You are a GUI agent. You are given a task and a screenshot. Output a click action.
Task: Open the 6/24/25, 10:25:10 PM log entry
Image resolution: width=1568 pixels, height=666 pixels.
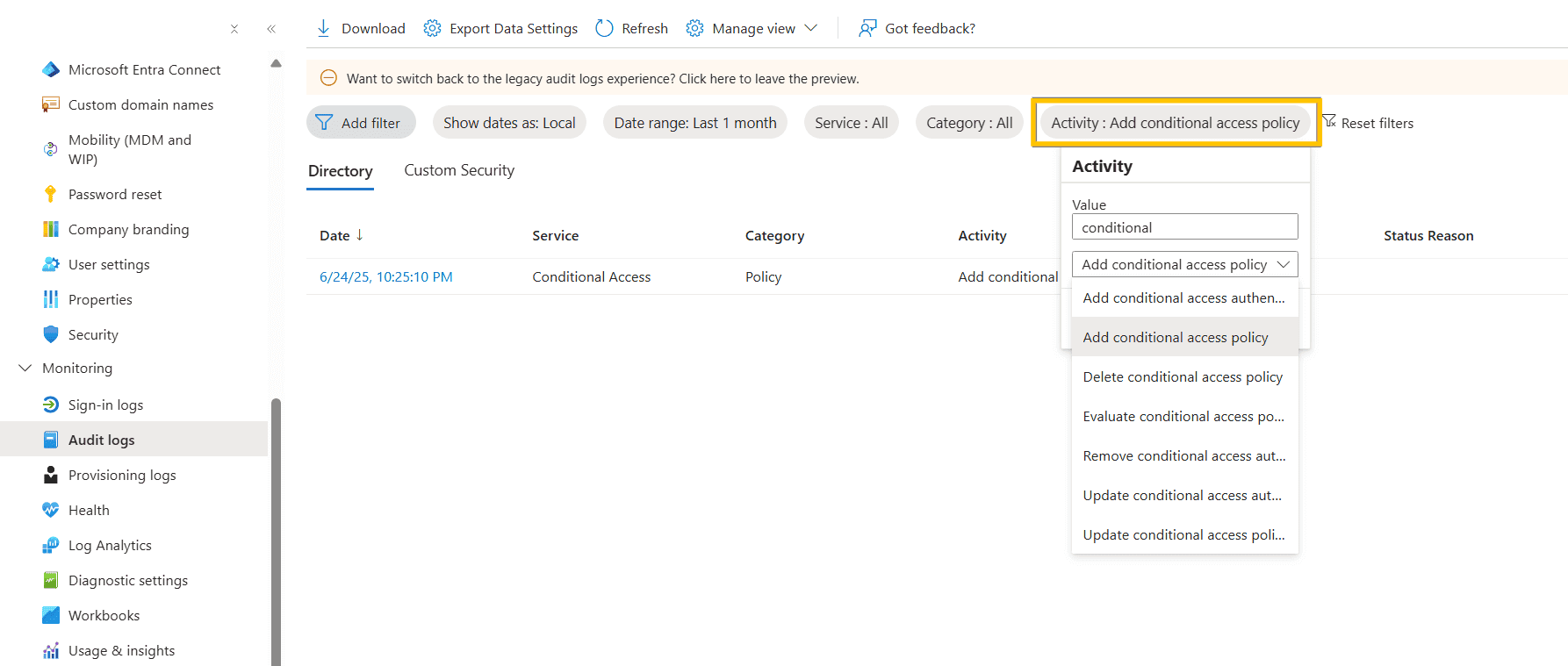click(386, 276)
